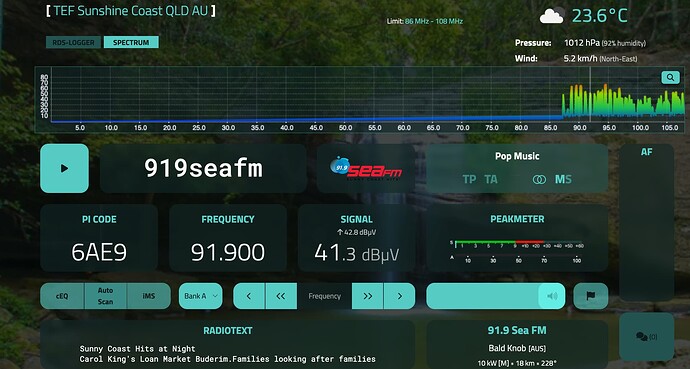690x369 pixels.
Task: Click the Limit 86 MHz - 108 MHz text
Action: 425,21
